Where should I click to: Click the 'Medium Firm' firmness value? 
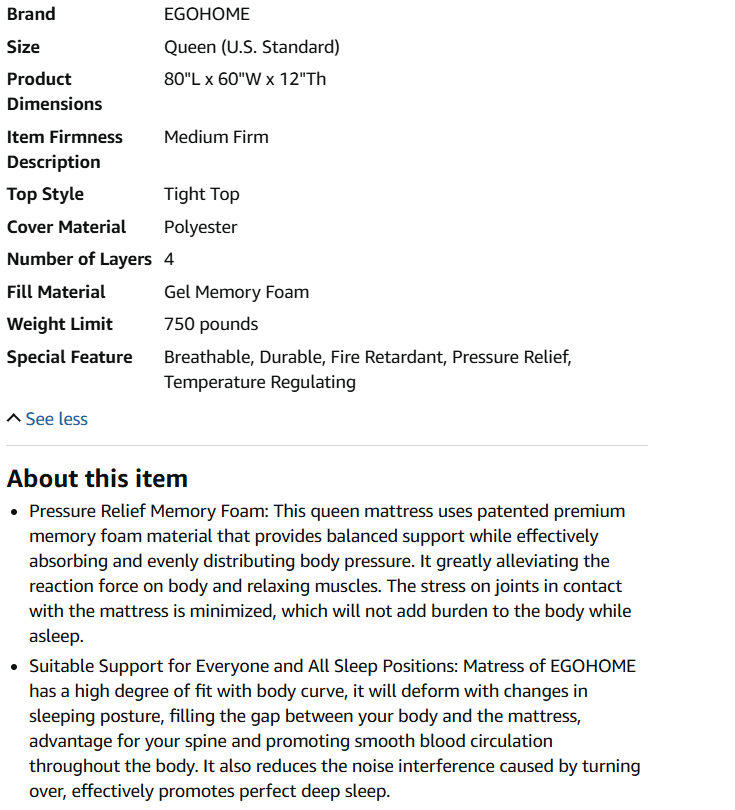pos(216,137)
